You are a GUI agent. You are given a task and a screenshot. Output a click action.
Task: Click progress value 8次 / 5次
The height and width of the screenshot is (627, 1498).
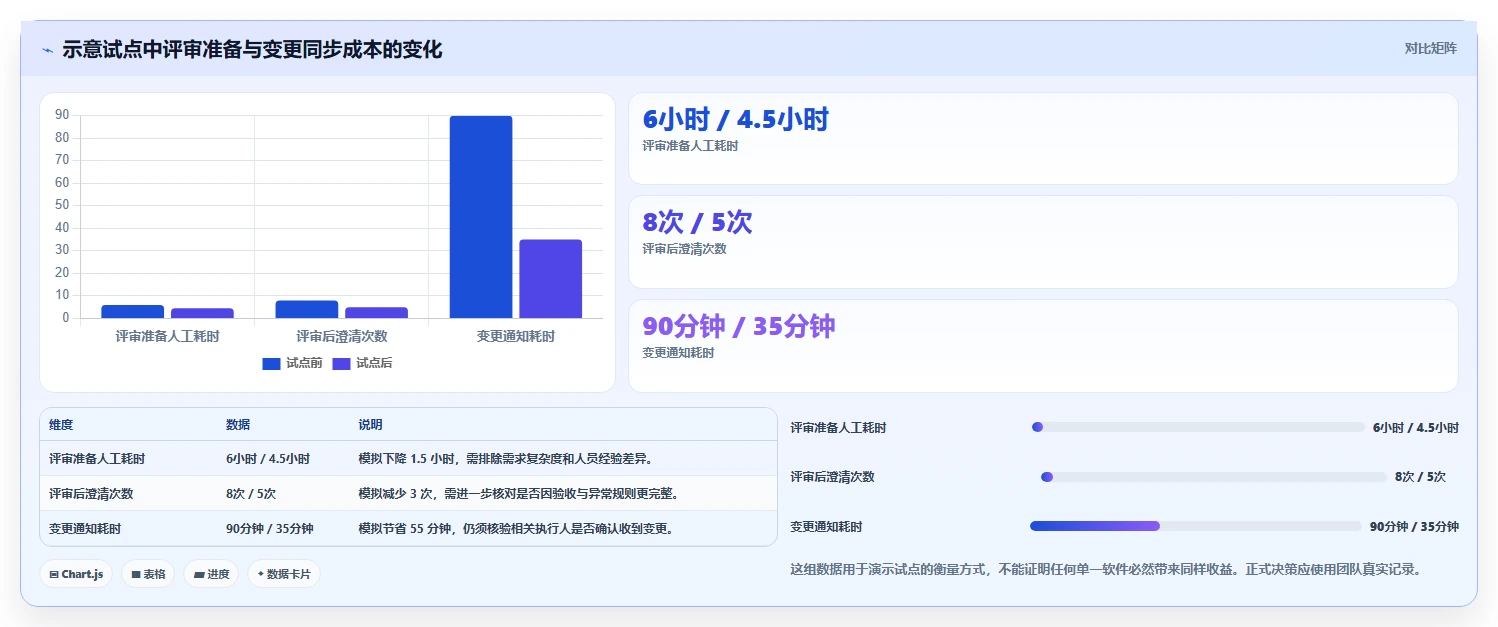(1420, 477)
